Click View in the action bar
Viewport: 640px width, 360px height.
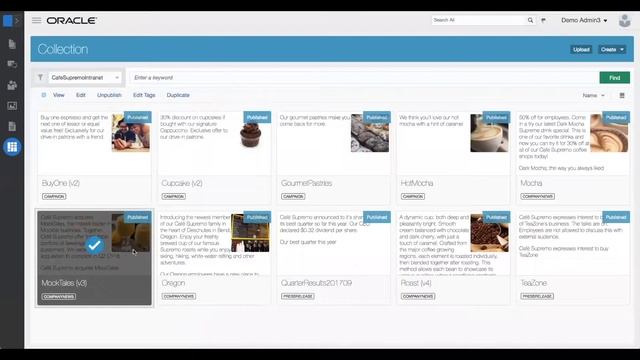click(59, 95)
